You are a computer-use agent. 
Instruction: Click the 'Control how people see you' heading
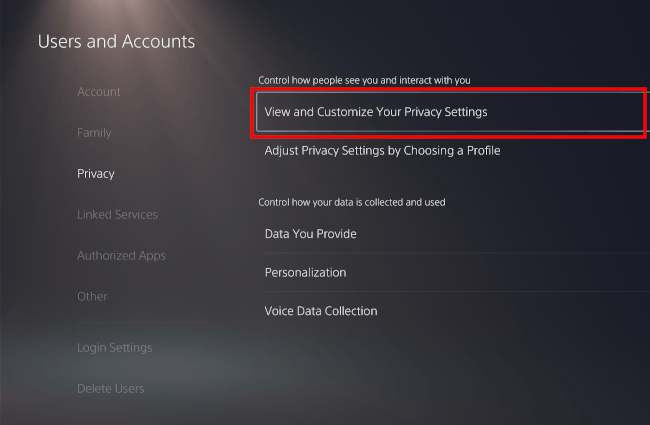pos(364,79)
